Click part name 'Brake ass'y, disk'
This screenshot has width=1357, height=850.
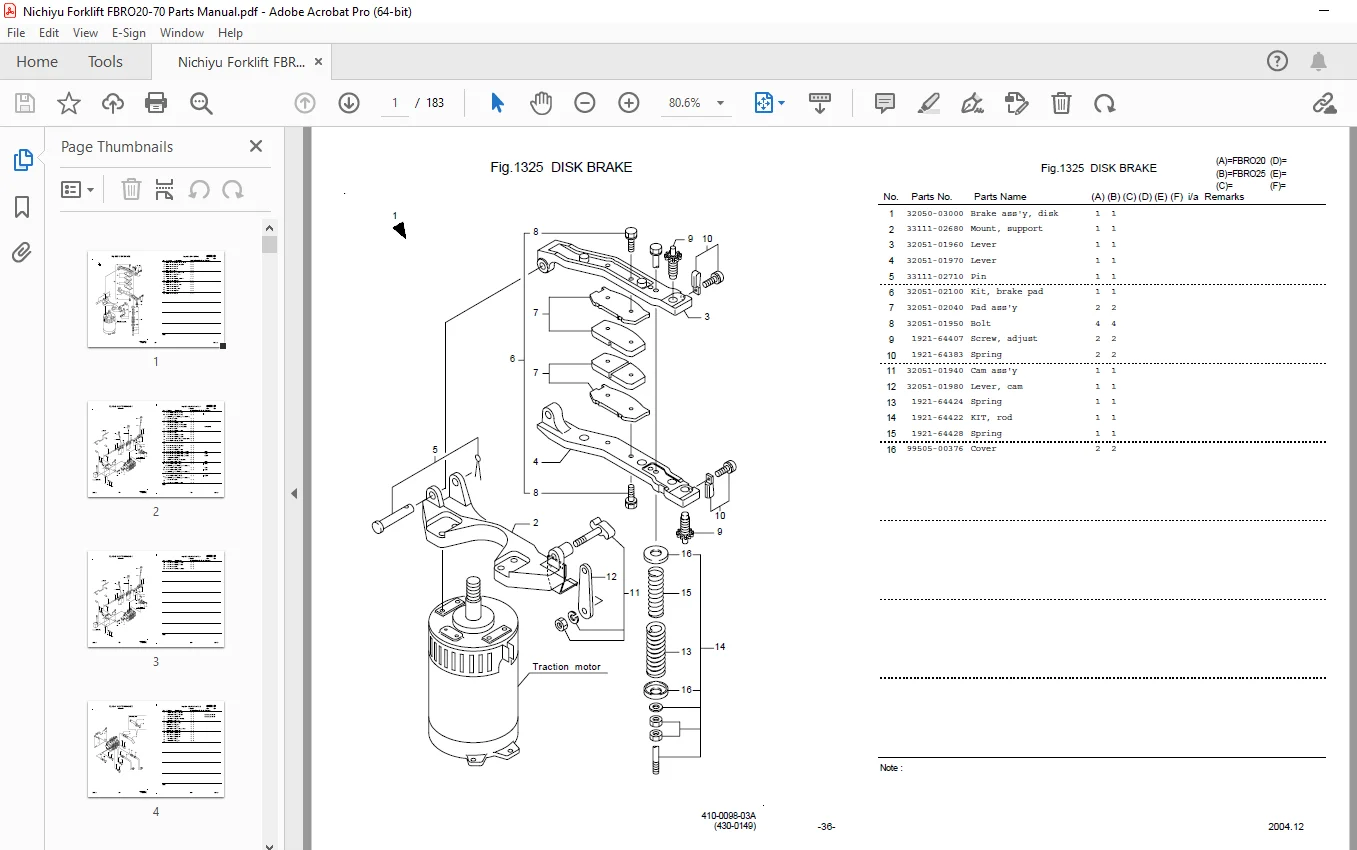1014,213
